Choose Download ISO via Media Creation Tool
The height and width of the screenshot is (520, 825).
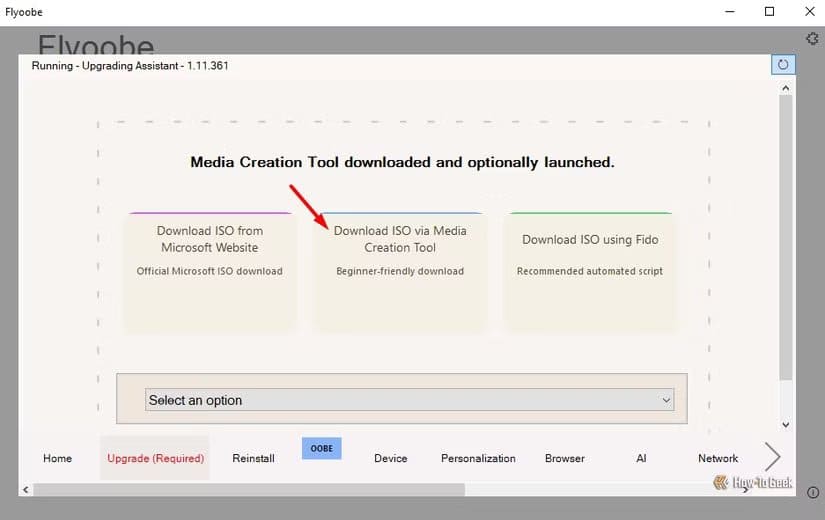click(x=400, y=272)
